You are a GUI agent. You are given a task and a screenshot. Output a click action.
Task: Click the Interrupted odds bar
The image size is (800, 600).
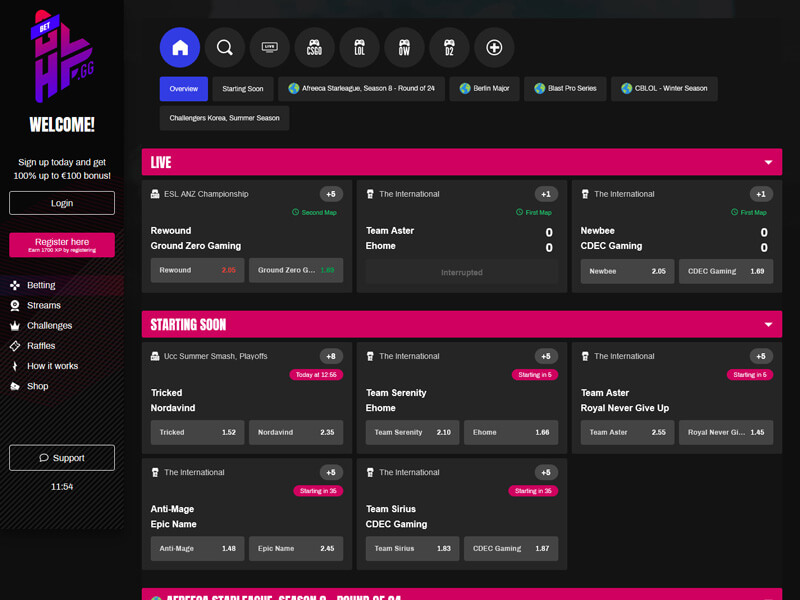click(x=462, y=272)
